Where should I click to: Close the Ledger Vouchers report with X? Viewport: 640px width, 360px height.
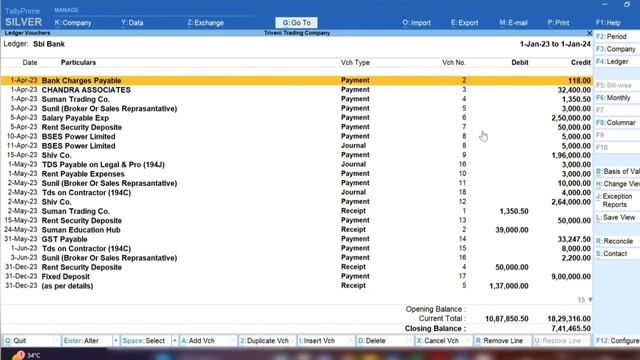pos(589,33)
